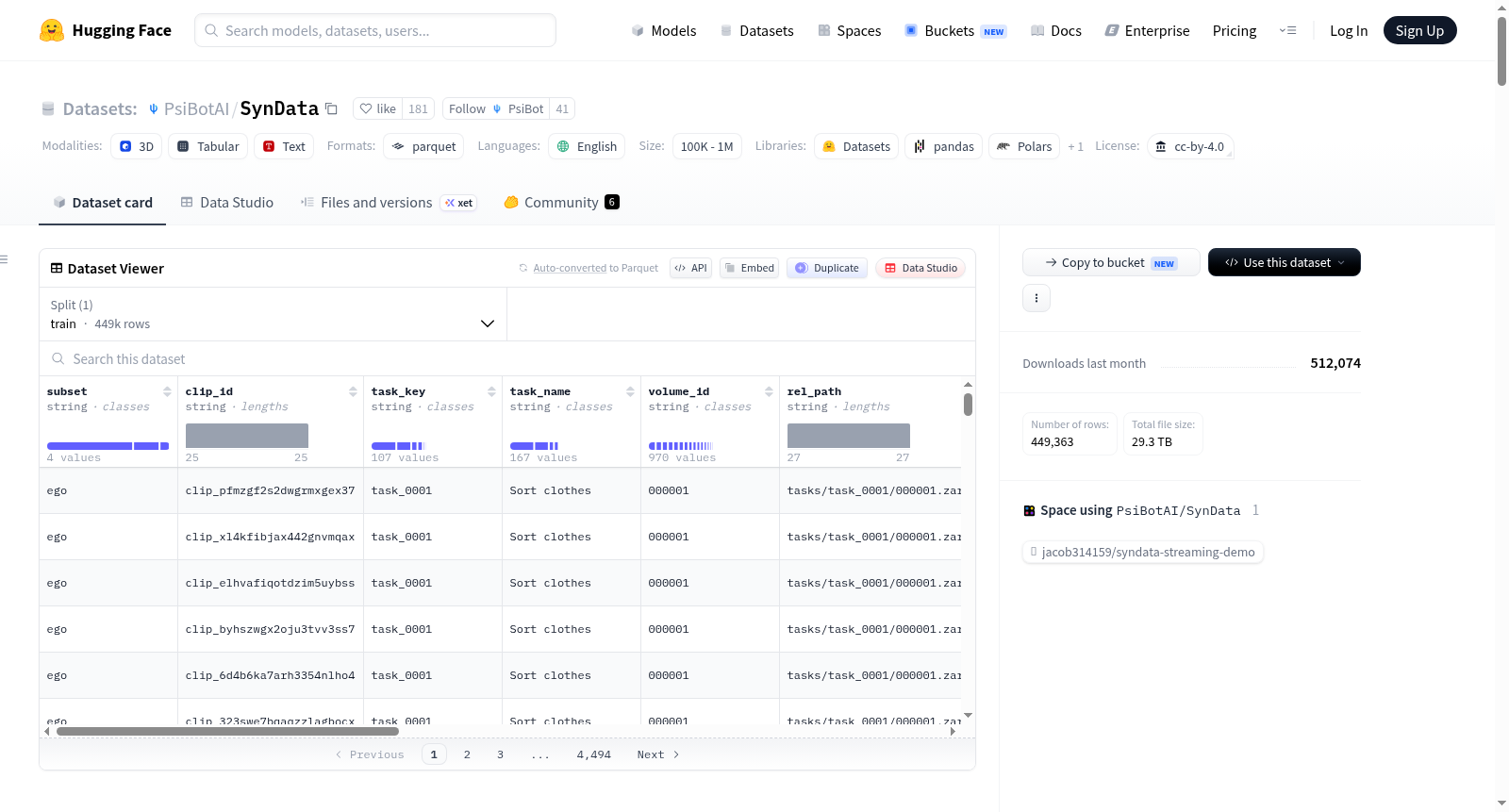Open Pricing page
The image size is (1509, 812).
coord(1235,31)
